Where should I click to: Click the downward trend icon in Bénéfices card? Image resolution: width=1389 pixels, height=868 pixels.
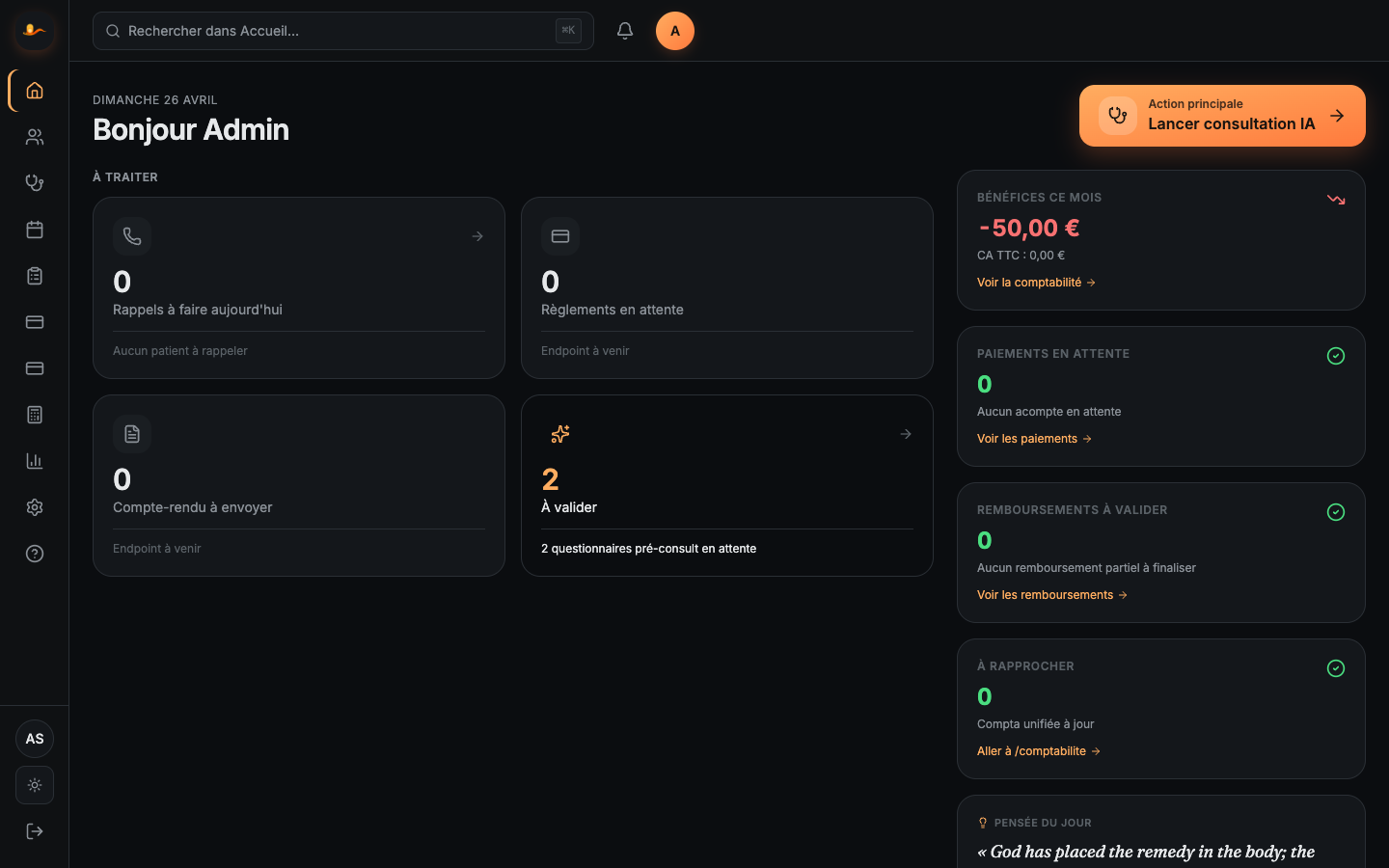point(1336,200)
